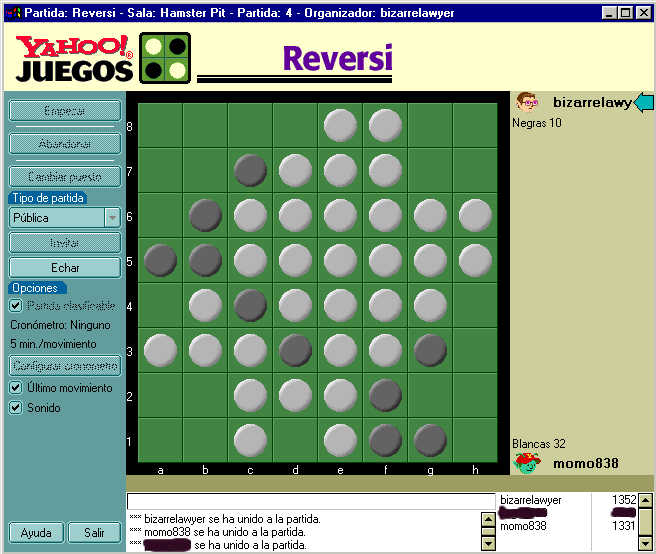Select the black disc at d3

[x=295, y=350]
